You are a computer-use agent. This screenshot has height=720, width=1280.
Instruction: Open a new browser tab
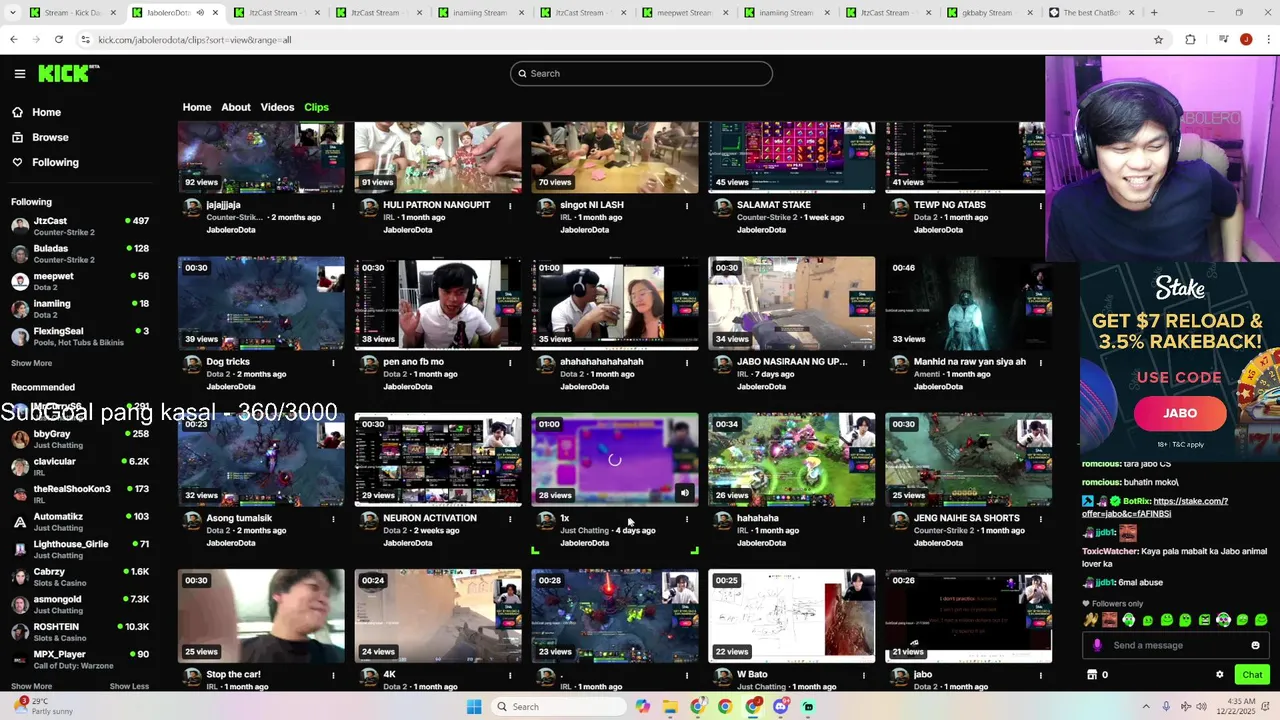click(1154, 13)
